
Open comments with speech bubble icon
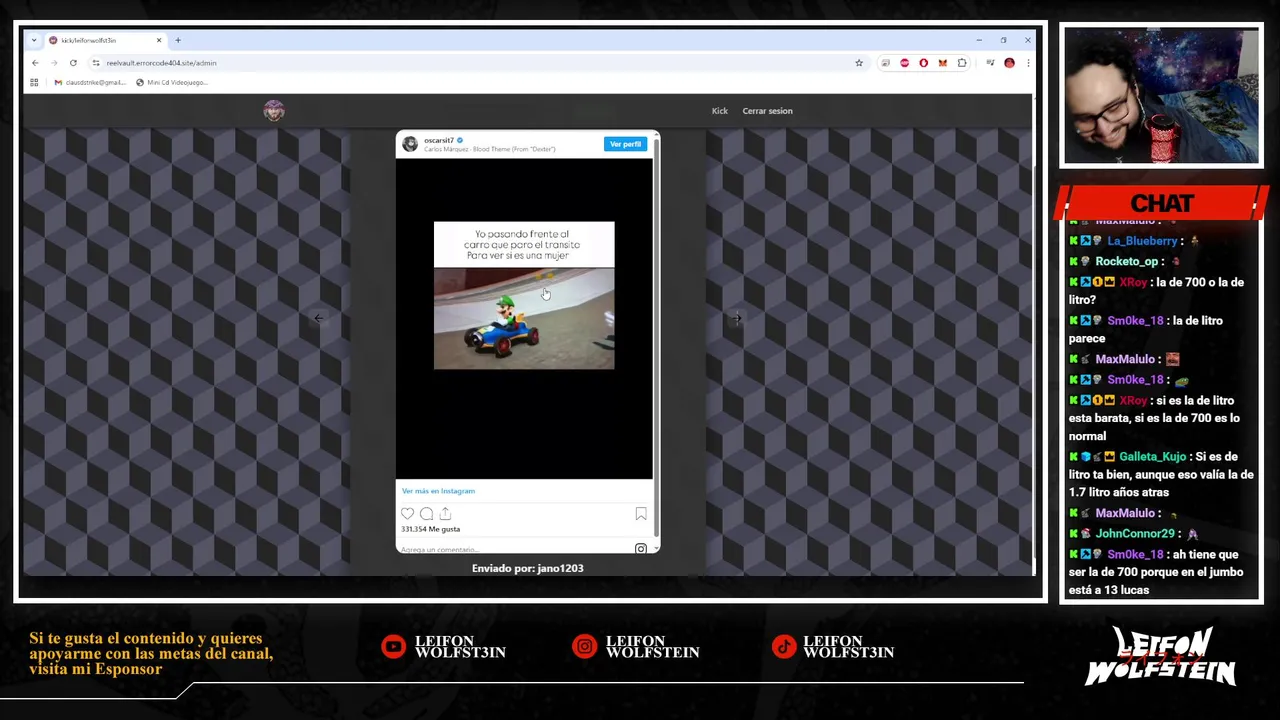coord(426,514)
